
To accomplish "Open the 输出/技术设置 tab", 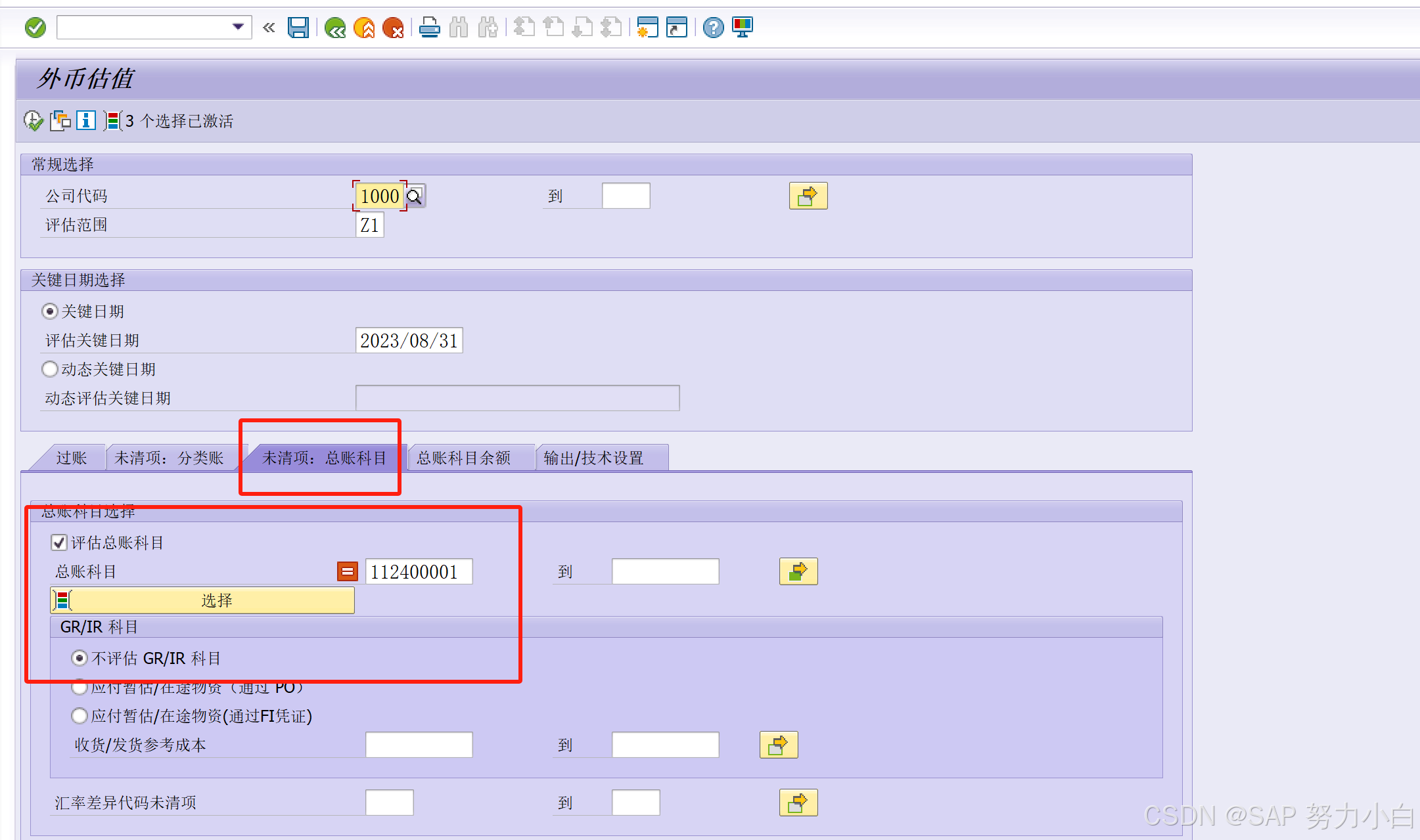I will coord(594,458).
